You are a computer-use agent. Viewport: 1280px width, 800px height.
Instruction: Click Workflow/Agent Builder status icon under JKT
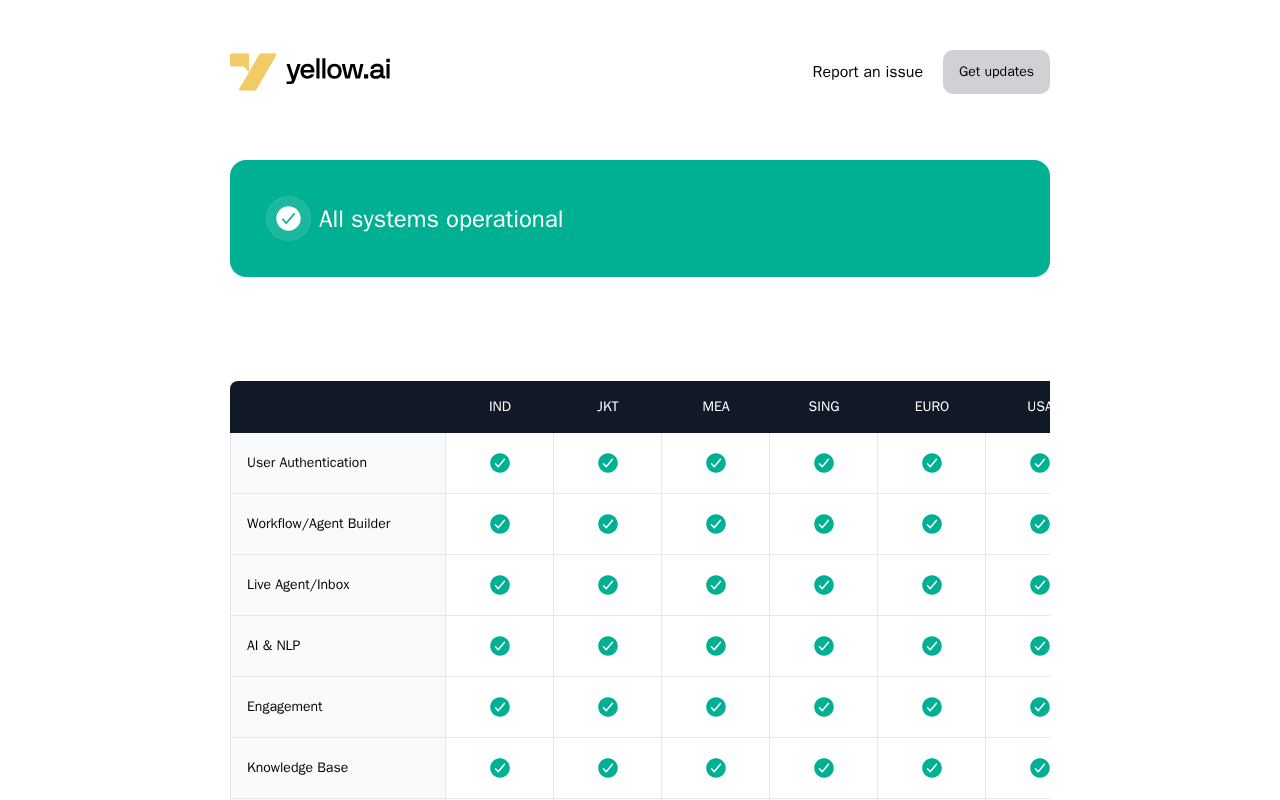[x=608, y=524]
